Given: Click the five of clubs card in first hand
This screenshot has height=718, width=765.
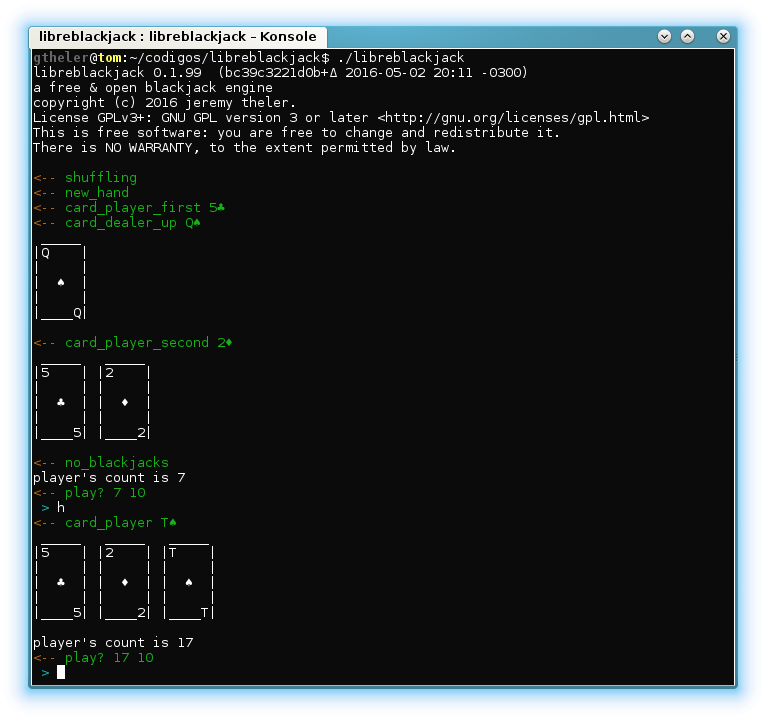Looking at the screenshot, I should 61,401.
